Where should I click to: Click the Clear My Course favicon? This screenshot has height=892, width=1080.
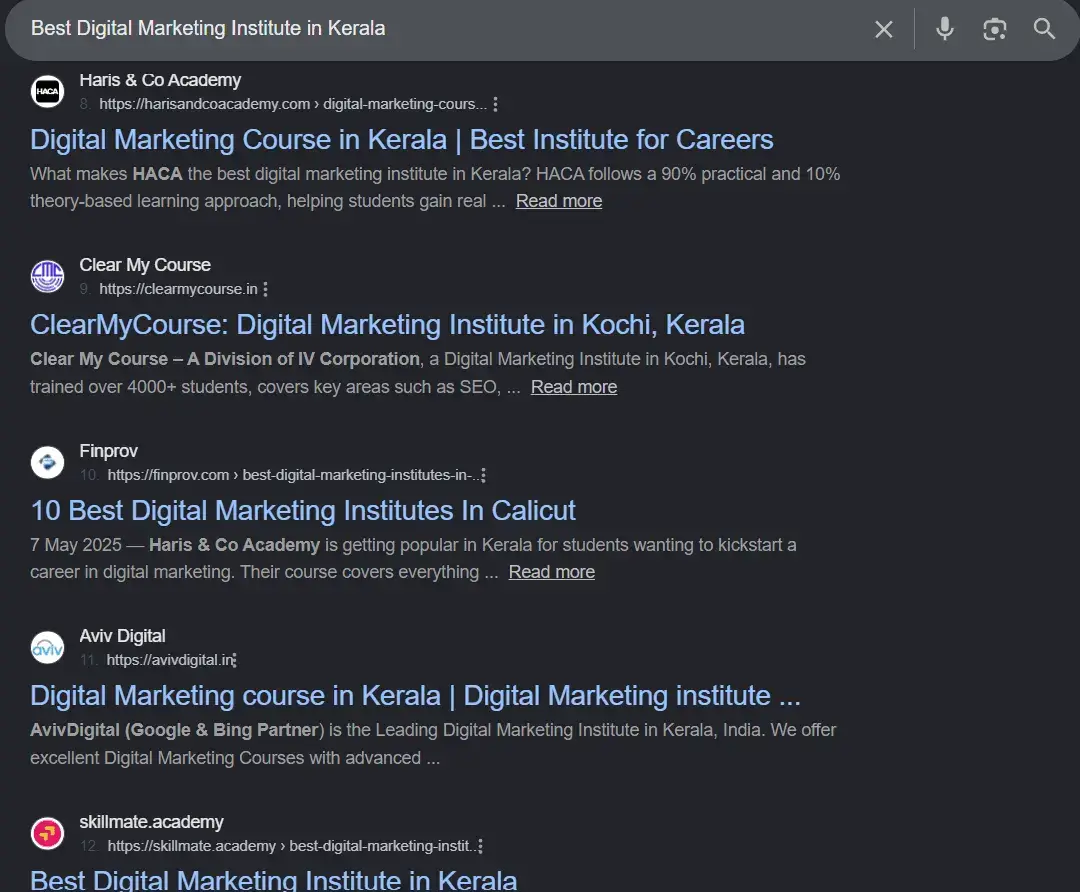coord(48,277)
